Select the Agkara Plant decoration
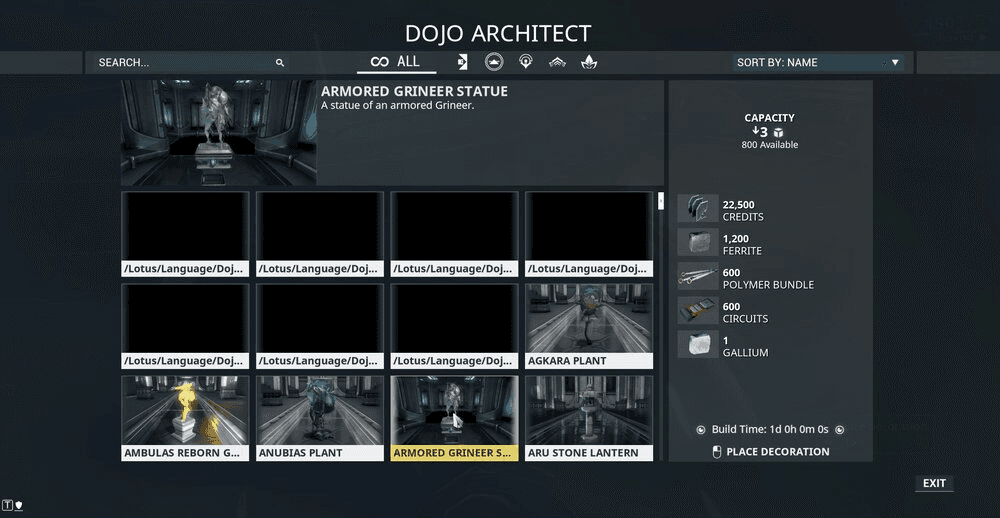 point(589,326)
